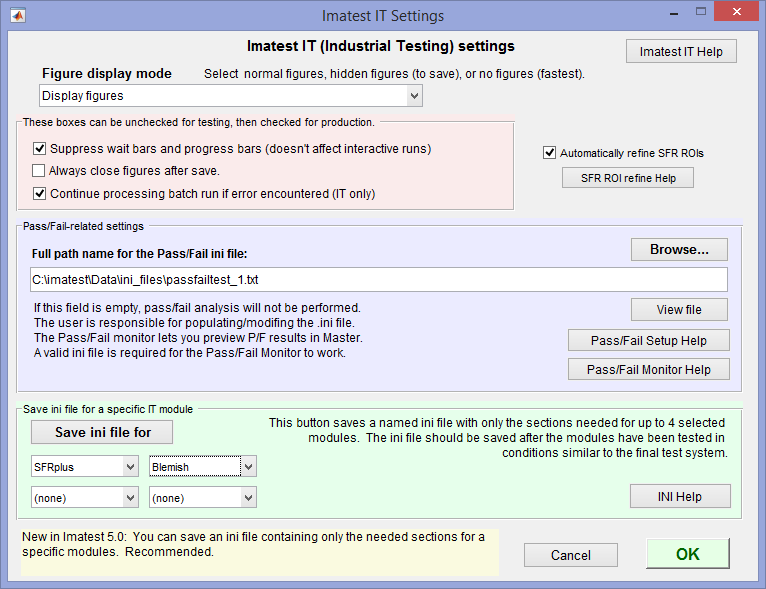Open Pass/Fail Setup Help
This screenshot has height=589, width=766.
click(649, 340)
